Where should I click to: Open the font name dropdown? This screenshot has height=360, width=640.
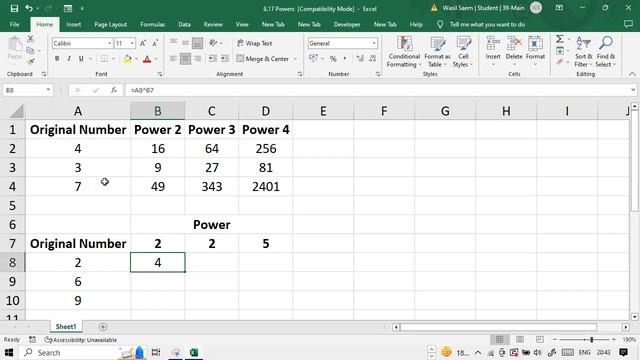pos(109,43)
